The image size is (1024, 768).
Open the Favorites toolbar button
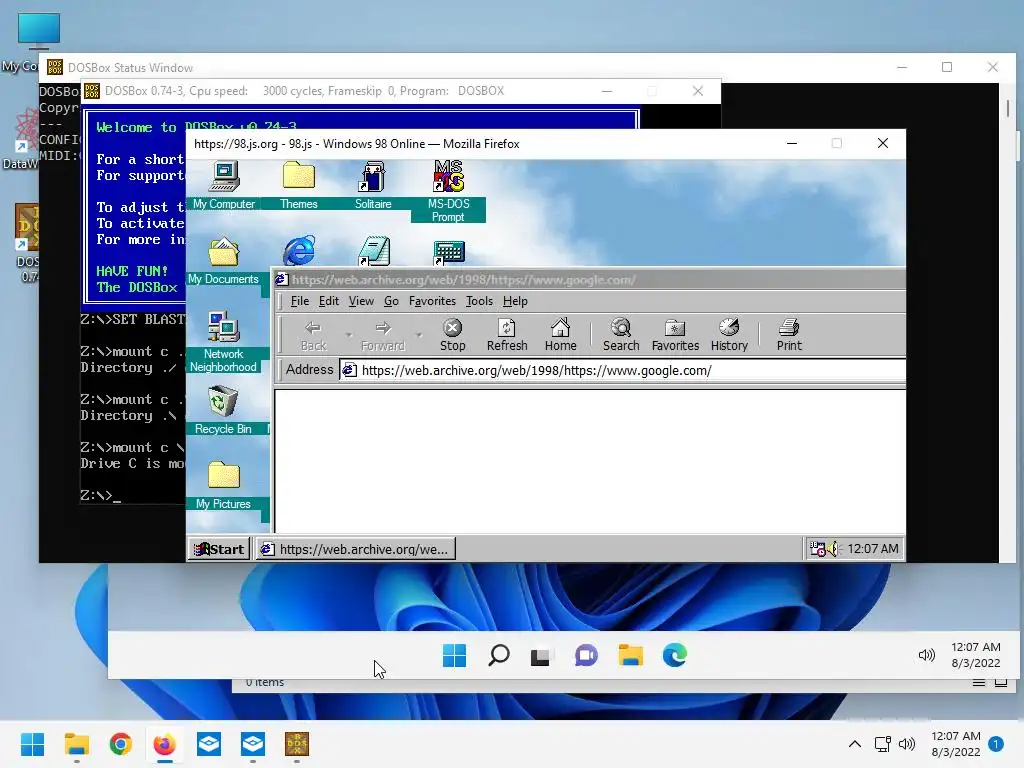[x=675, y=336]
